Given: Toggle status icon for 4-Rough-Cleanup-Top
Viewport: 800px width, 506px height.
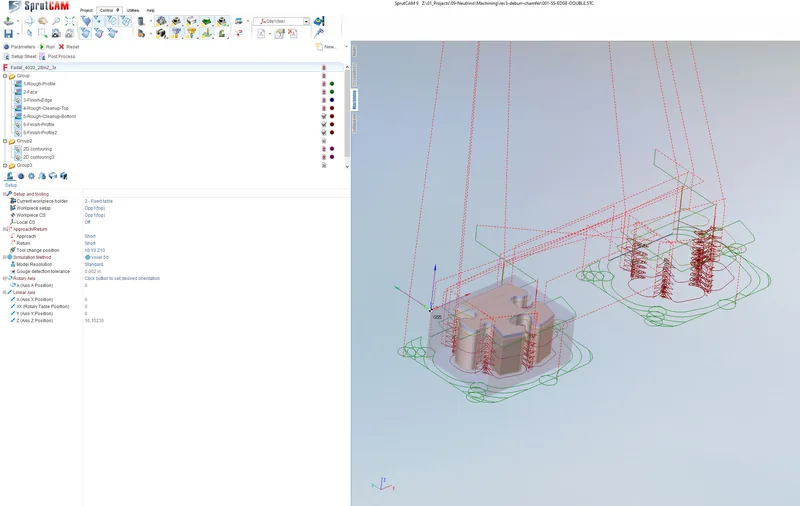Looking at the screenshot, I should [x=323, y=108].
